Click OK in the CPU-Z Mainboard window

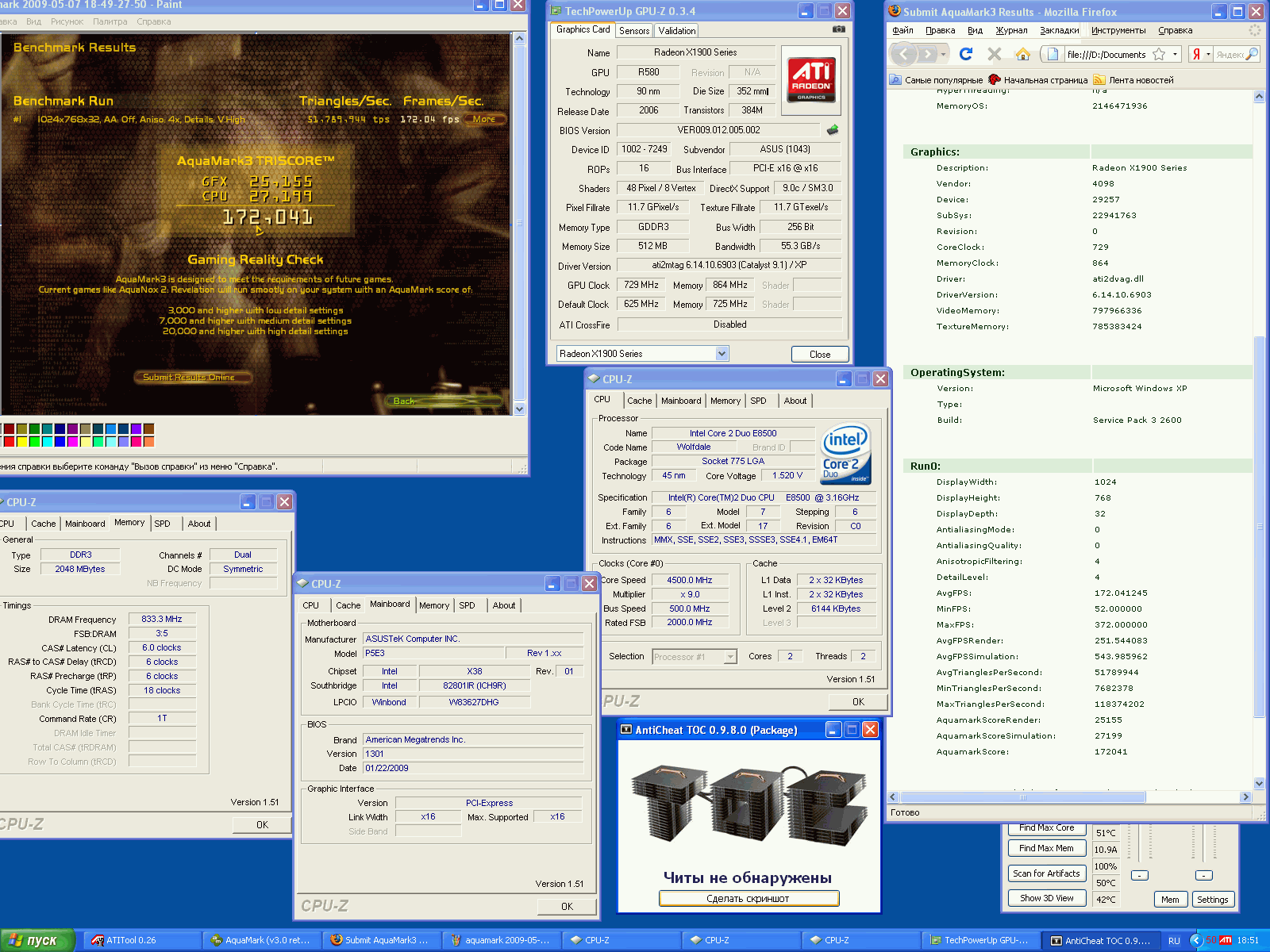(567, 906)
